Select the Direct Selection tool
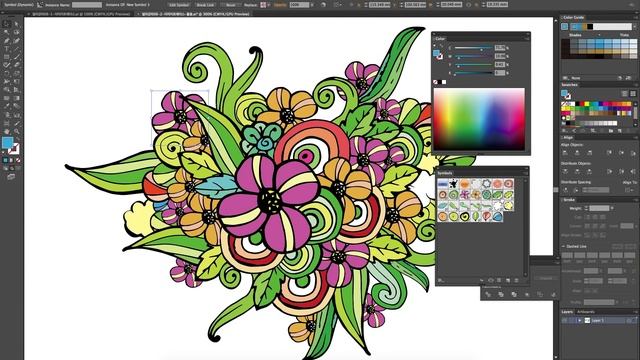 pyautogui.click(x=17, y=24)
